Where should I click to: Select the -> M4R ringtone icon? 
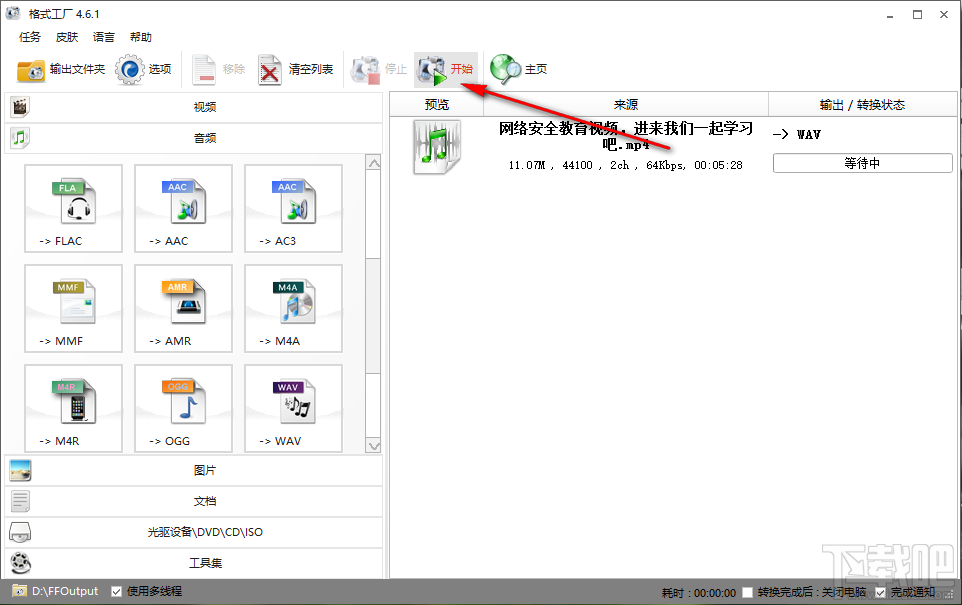(73, 409)
